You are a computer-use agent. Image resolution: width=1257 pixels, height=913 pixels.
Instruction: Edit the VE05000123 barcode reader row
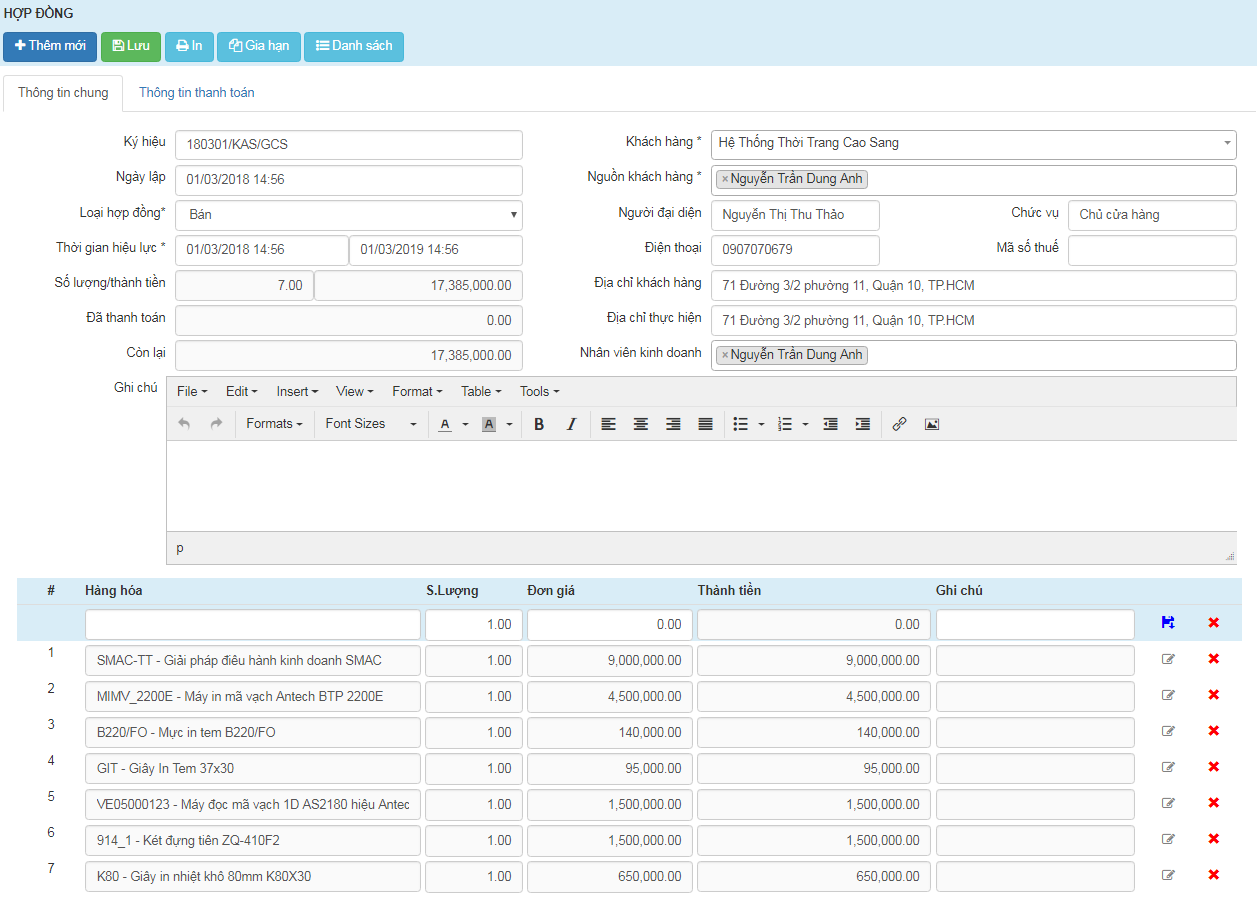(1168, 803)
